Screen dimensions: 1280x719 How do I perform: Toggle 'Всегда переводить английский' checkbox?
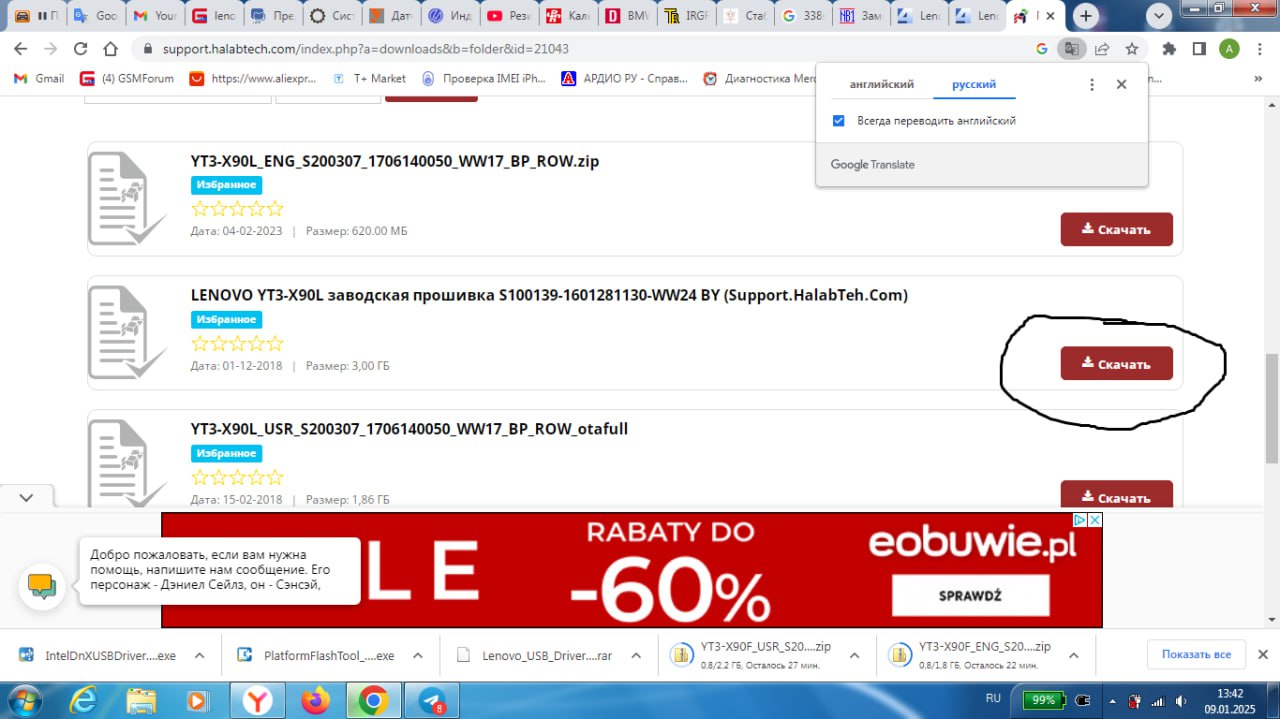tap(839, 121)
